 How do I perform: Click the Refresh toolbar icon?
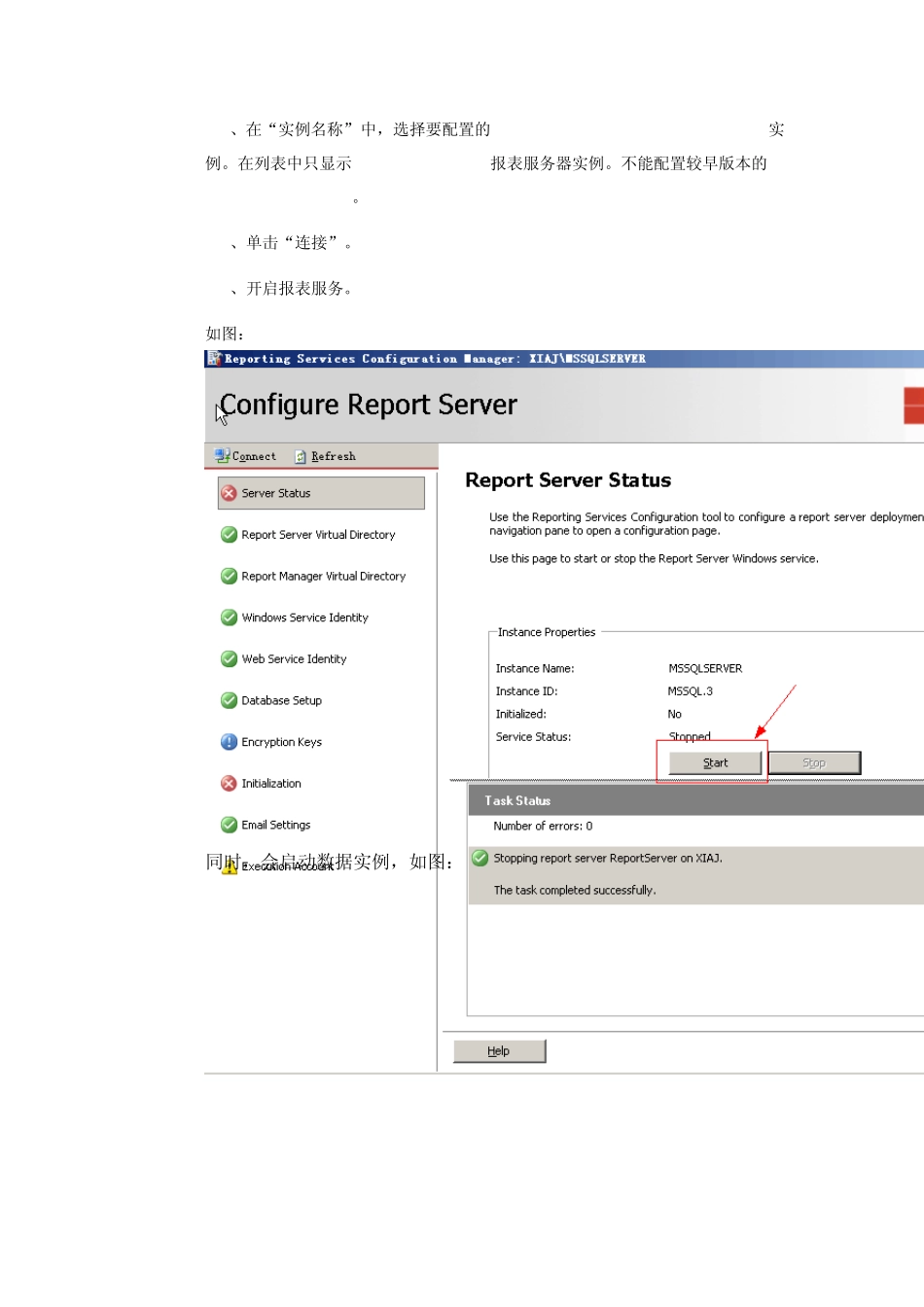(301, 457)
